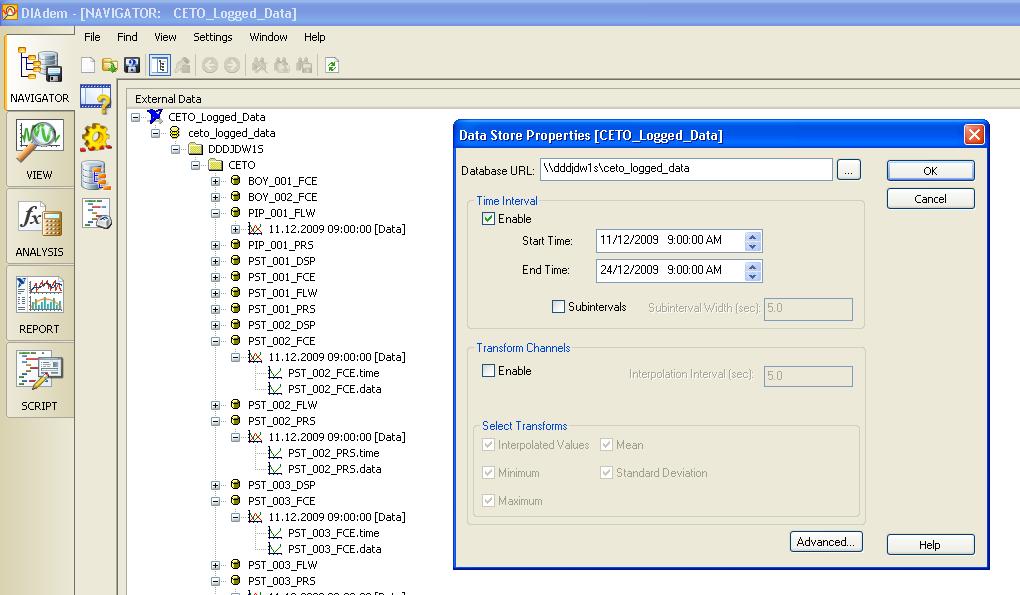Viewport: 1020px width, 595px height.
Task: Collapse the CETO_Logged_Data root node
Action: [135, 117]
